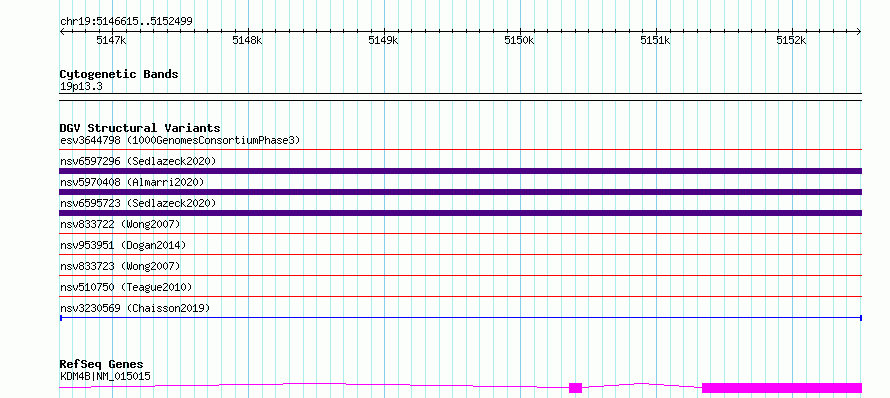Click the red line under nsv833722
This screenshot has height=398, width=890.
pyautogui.click(x=461, y=233)
